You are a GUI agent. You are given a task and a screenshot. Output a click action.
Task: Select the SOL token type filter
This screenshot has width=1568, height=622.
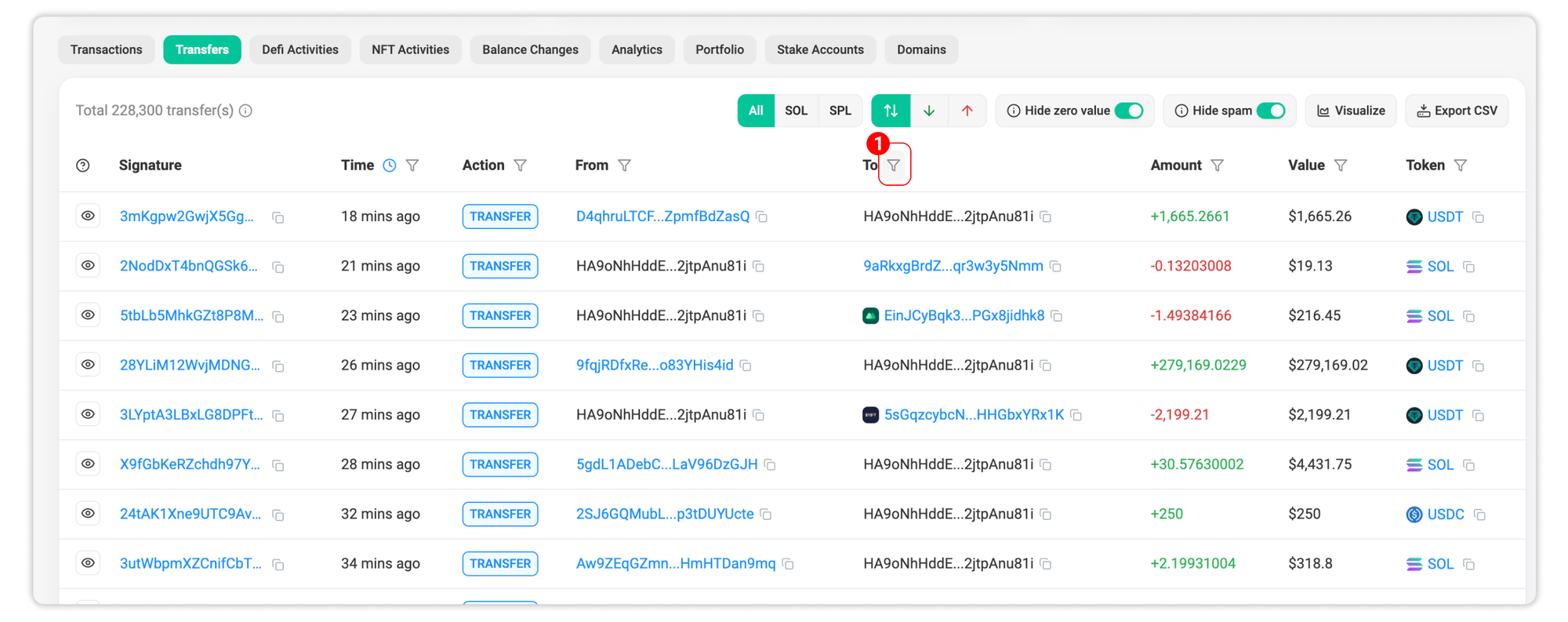tap(796, 111)
